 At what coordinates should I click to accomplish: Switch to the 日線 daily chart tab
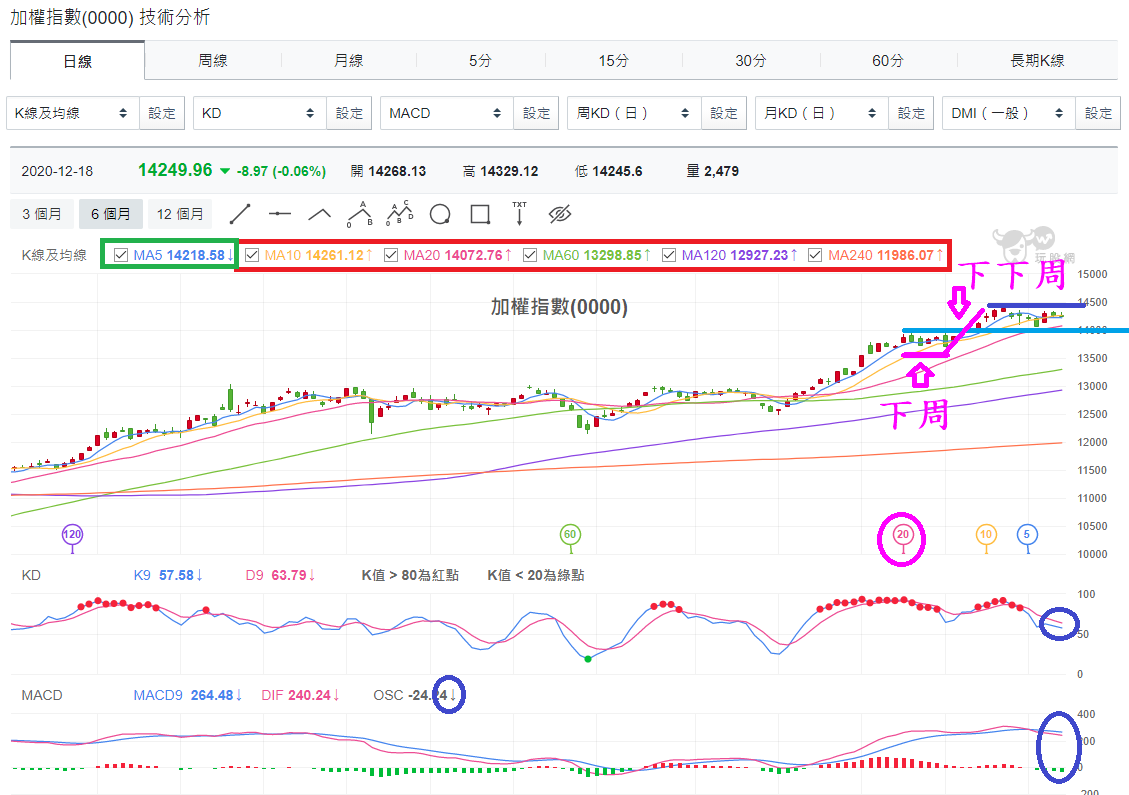(77, 61)
